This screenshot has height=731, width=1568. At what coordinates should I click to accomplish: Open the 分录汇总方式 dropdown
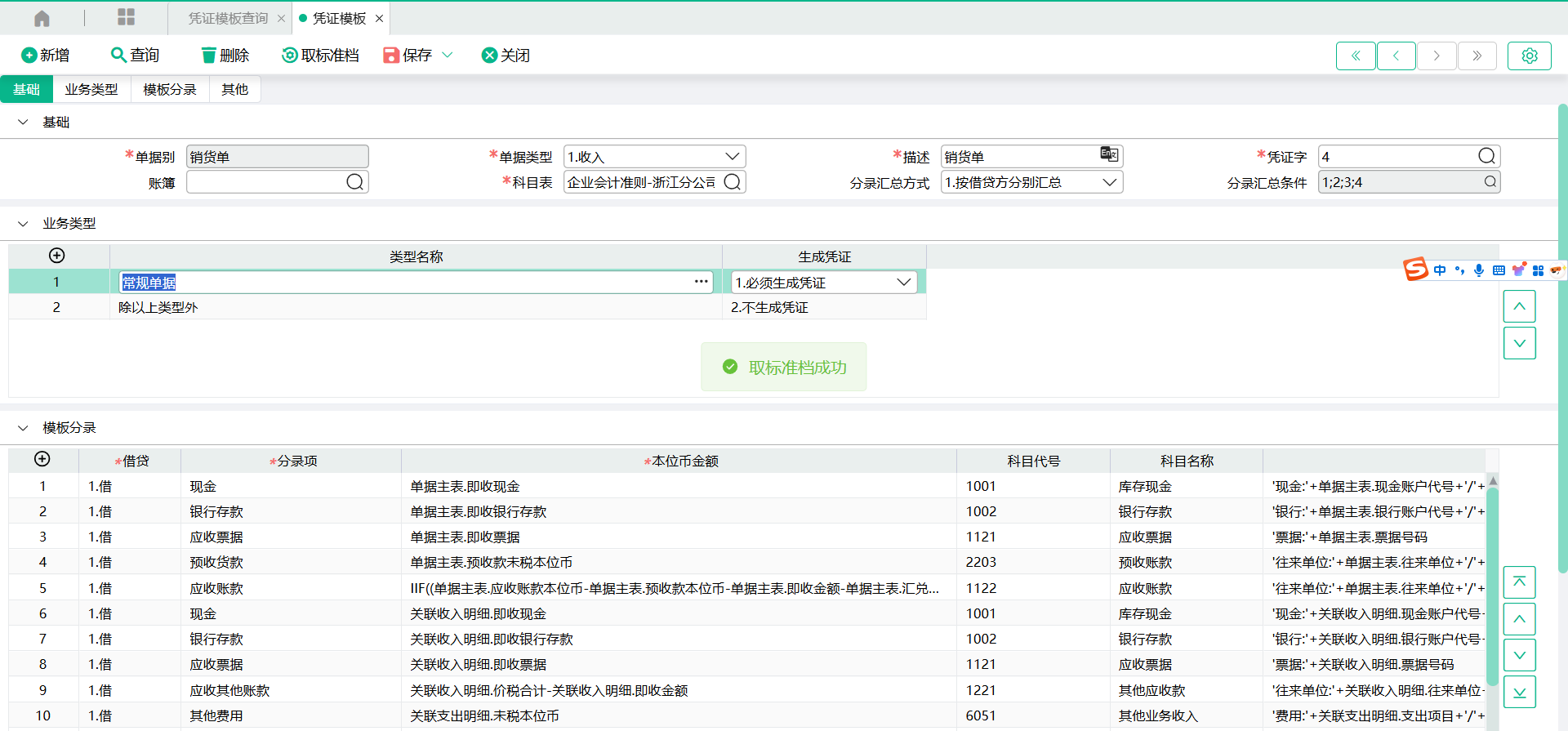click(1032, 182)
